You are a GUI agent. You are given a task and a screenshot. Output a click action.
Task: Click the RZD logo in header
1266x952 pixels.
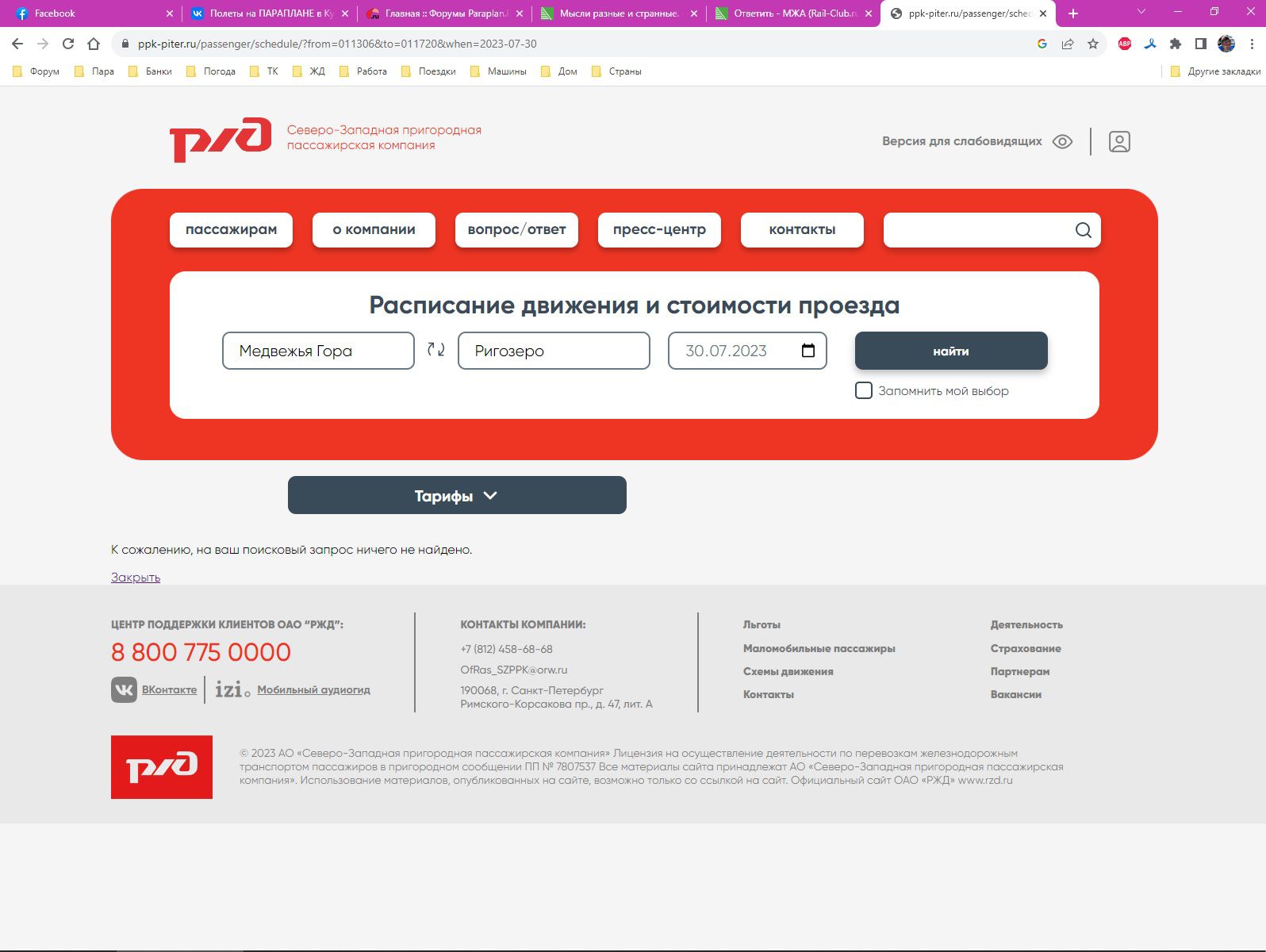click(221, 139)
